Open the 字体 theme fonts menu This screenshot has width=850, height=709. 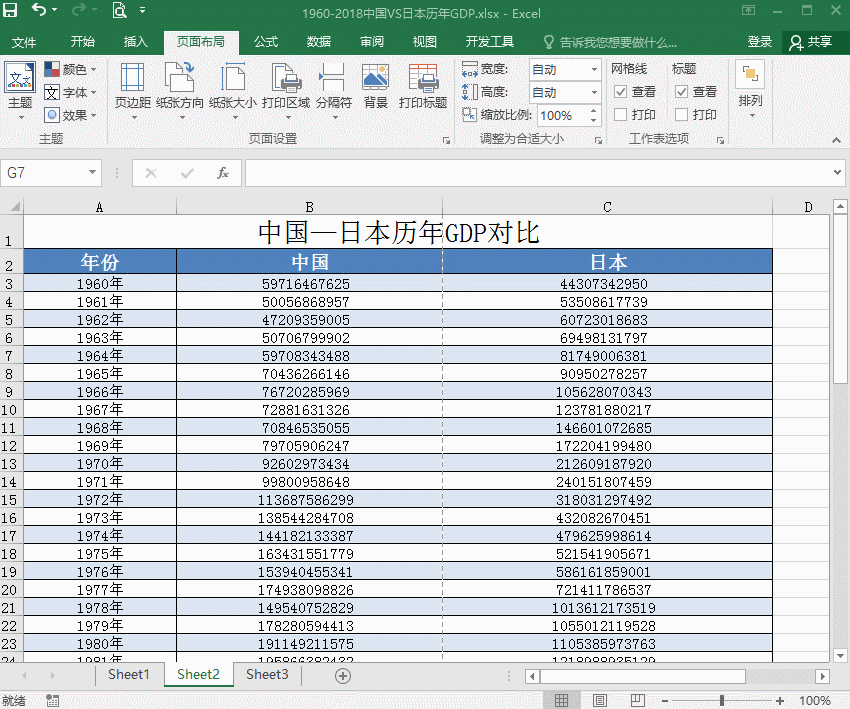[70, 93]
